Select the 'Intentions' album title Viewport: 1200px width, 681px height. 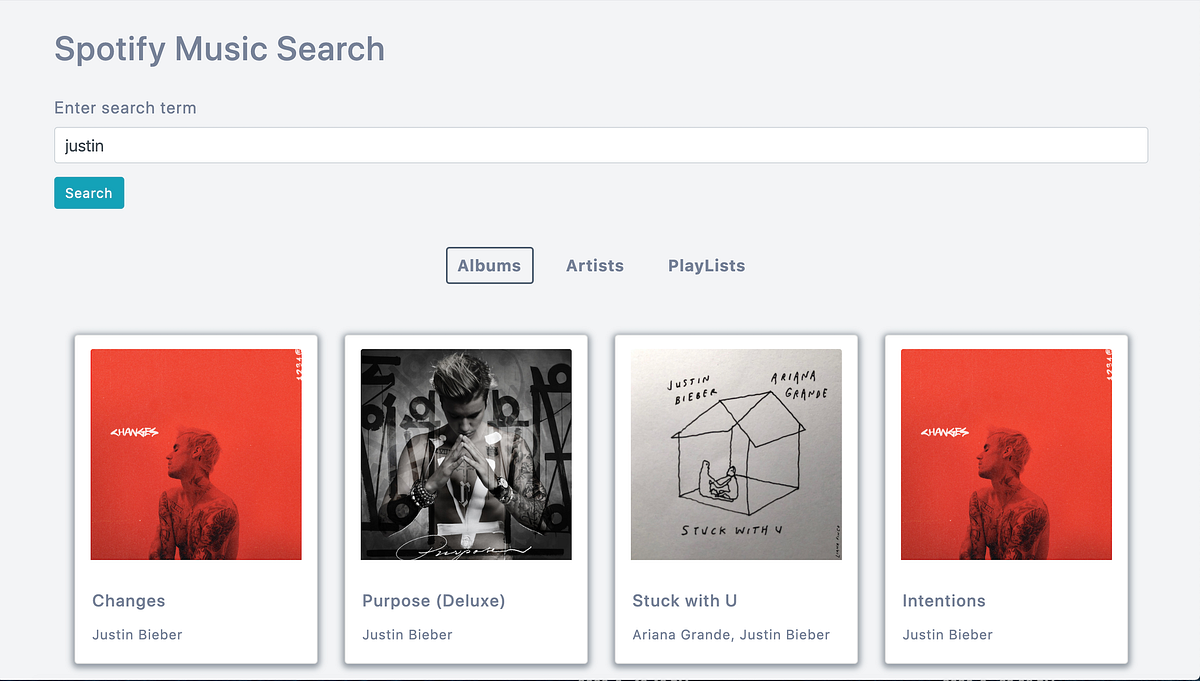pos(944,600)
